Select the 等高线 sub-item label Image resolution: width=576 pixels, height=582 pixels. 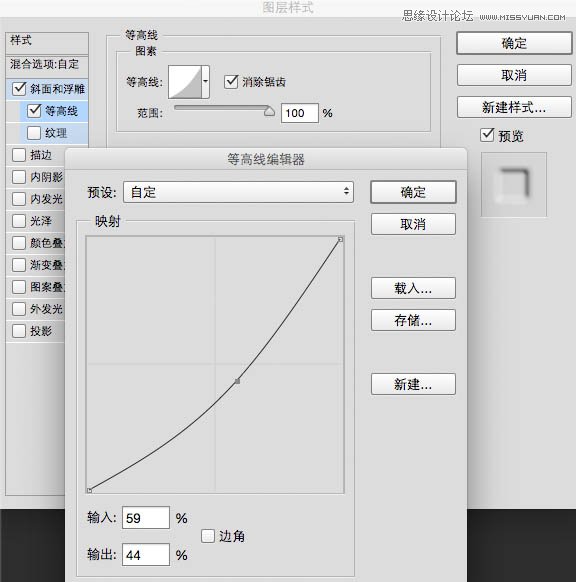pyautogui.click(x=61, y=111)
